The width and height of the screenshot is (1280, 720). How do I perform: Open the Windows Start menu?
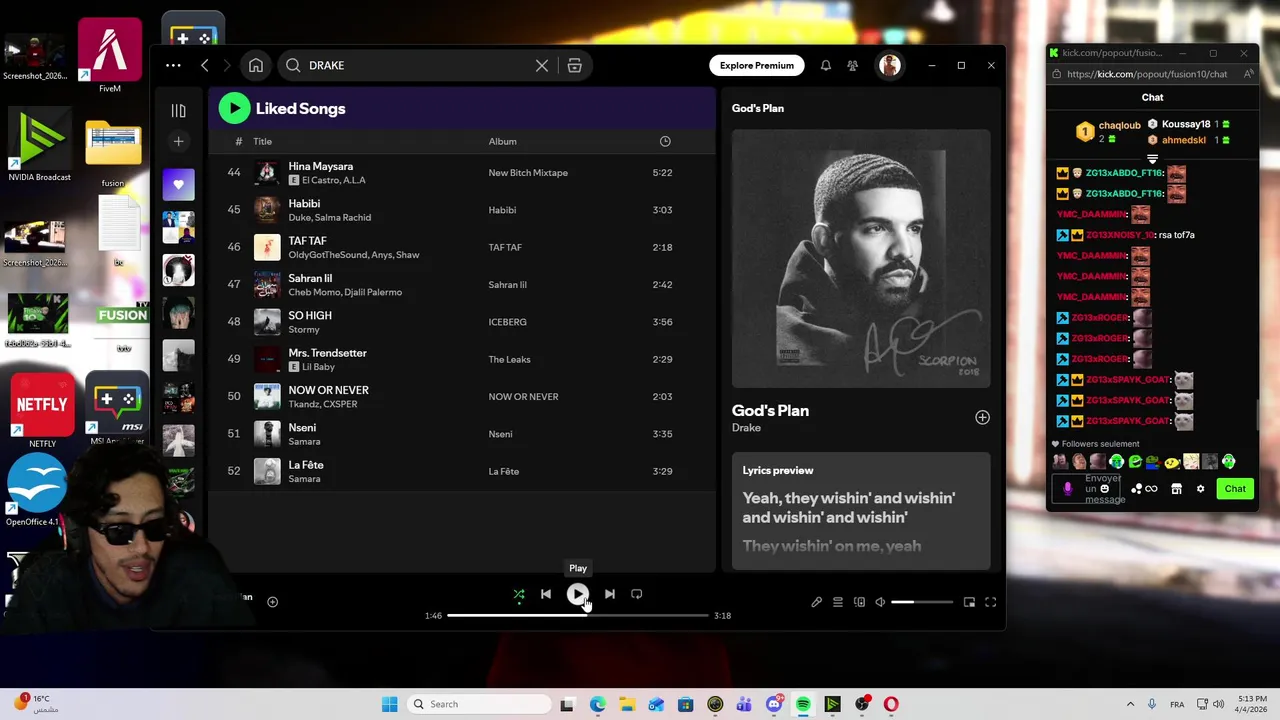389,704
